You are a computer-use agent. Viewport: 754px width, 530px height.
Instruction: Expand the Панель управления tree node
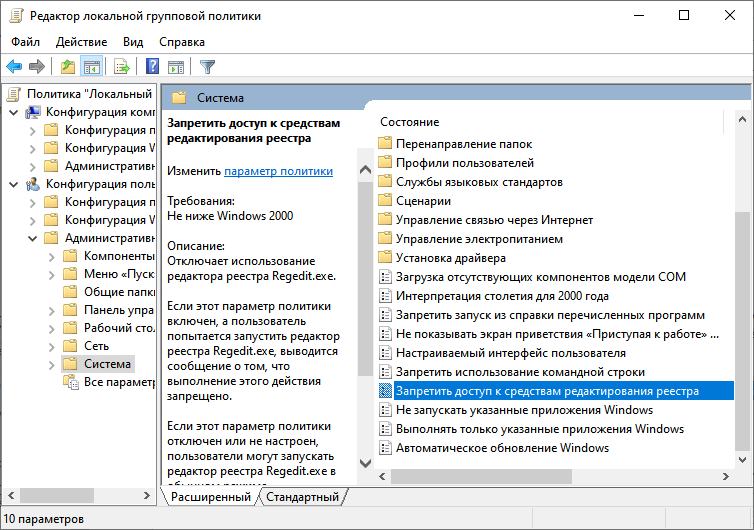[x=51, y=311]
